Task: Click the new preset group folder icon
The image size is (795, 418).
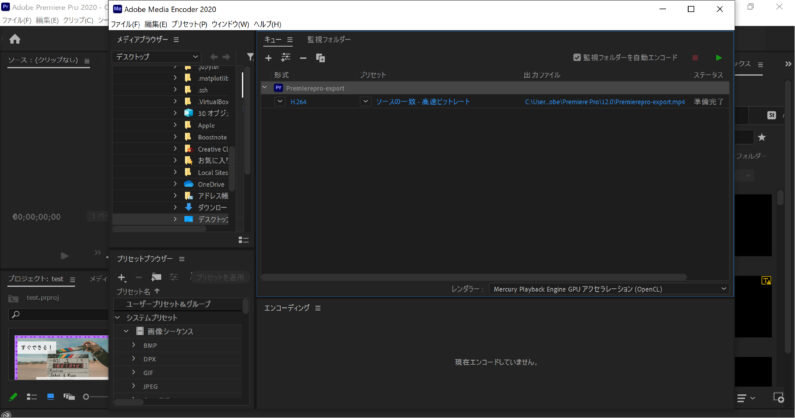Action: click(x=156, y=277)
